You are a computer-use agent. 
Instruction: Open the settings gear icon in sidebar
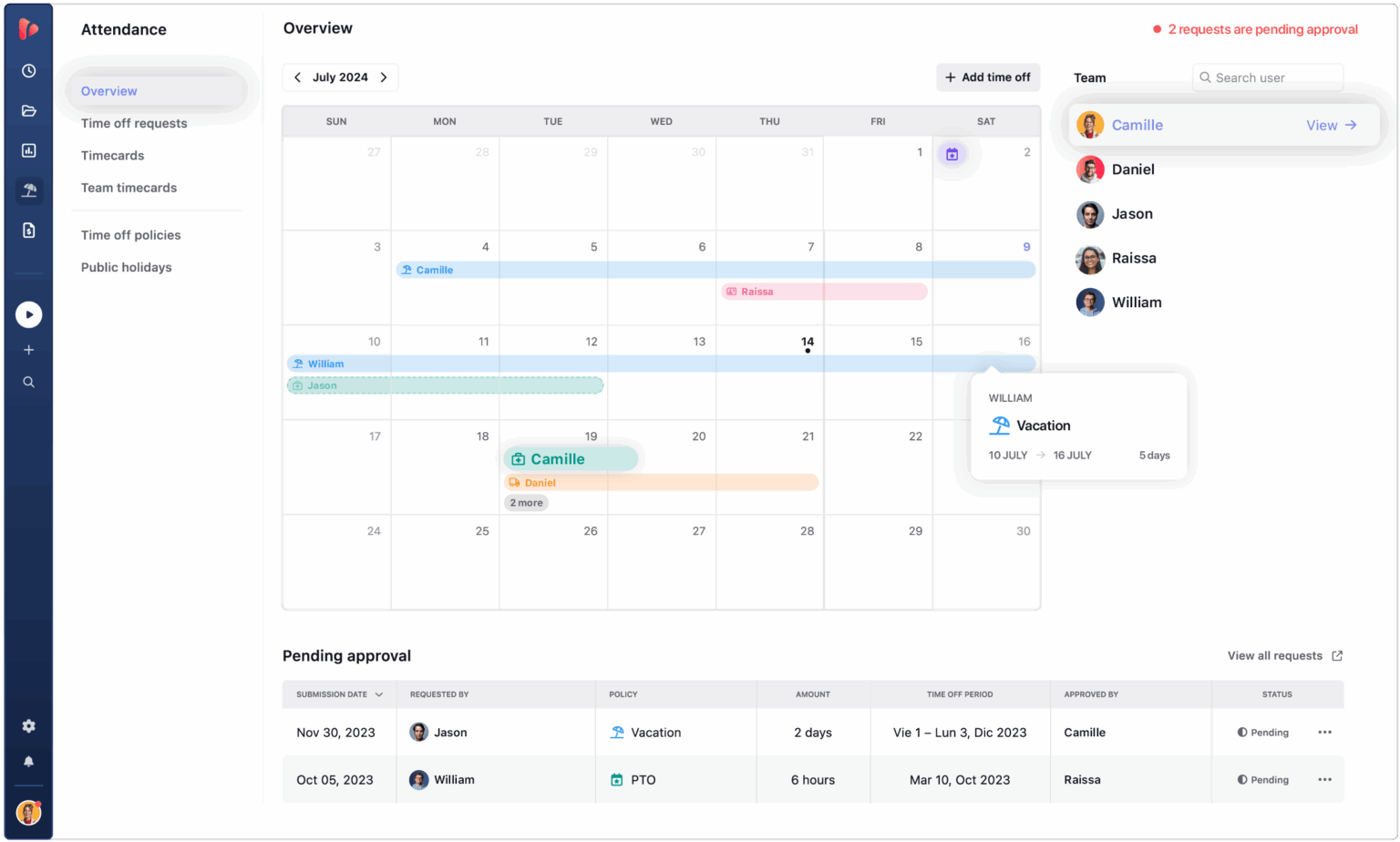[x=28, y=725]
